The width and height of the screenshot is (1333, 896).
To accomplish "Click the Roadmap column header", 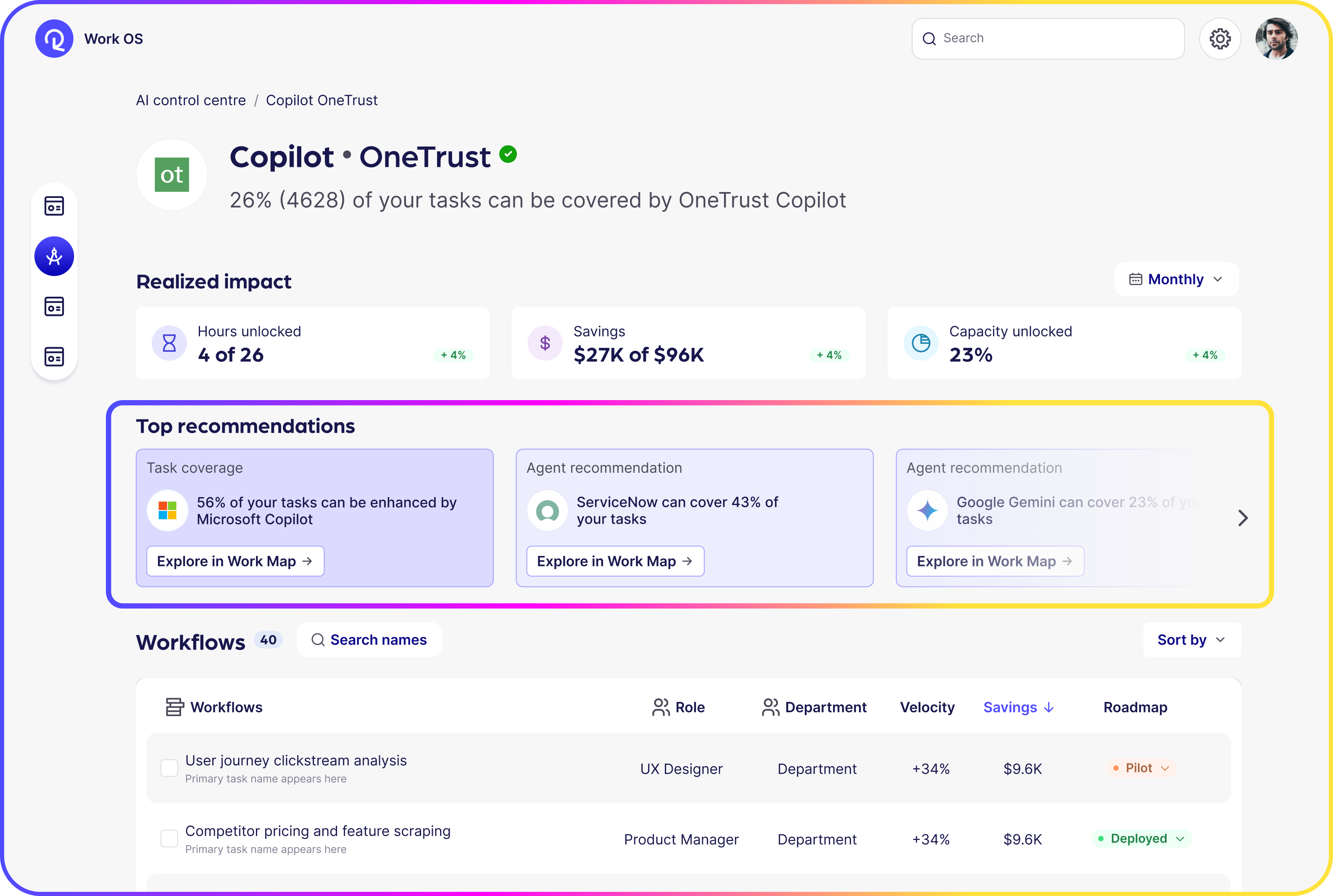I will [x=1135, y=707].
